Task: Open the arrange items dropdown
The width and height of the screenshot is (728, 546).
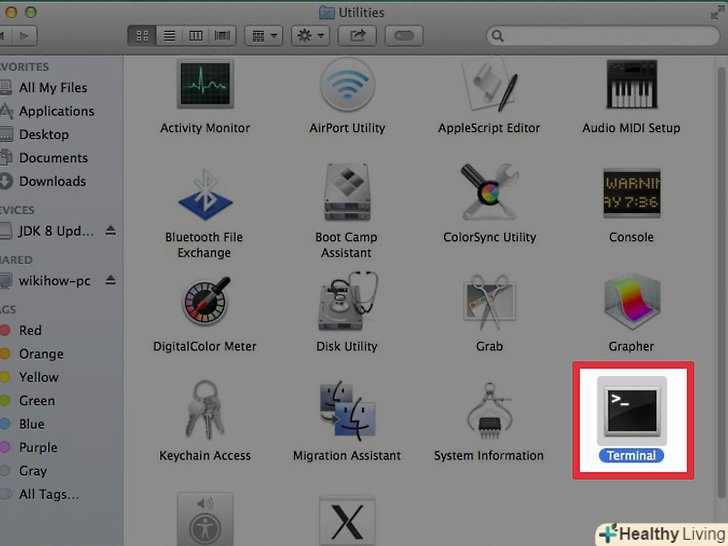Action: click(263, 36)
